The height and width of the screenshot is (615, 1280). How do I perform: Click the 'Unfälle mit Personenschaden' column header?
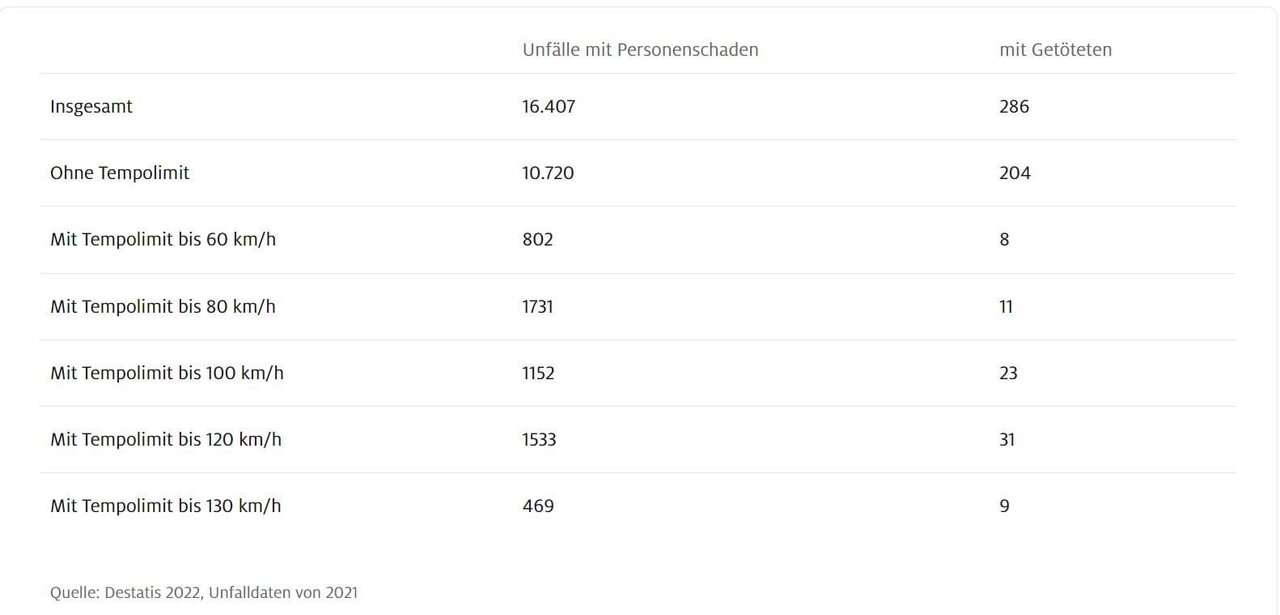[x=640, y=50]
